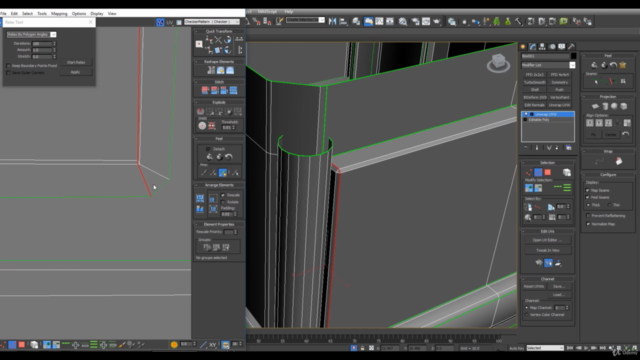Click the Pelt Map icon in Peel rollout
The height and width of the screenshot is (360, 640).
623,65
